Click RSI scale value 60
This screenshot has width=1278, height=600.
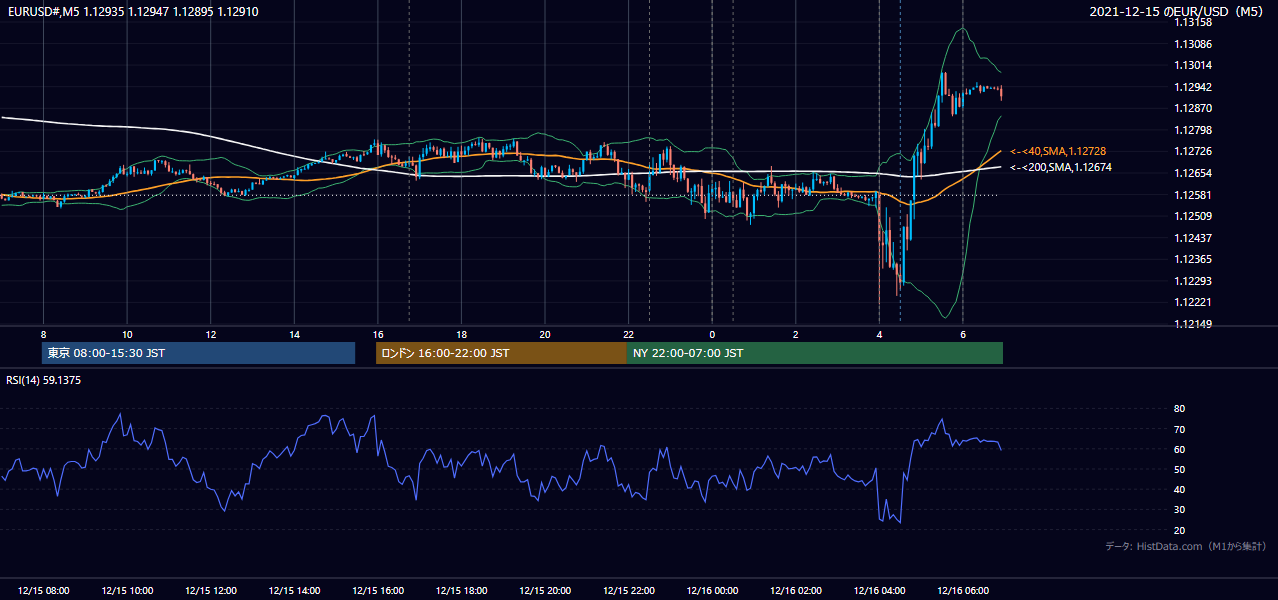pyautogui.click(x=1180, y=449)
